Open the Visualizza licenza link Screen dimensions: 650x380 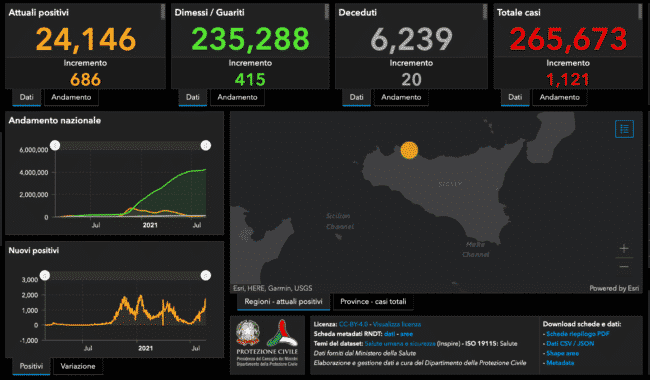397,324
